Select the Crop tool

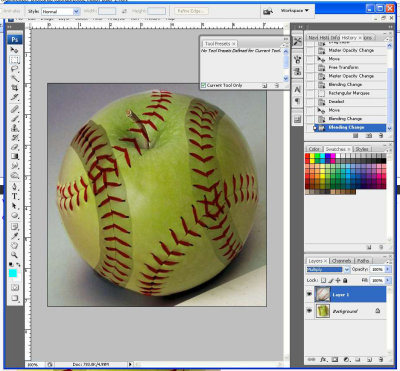pos(14,88)
